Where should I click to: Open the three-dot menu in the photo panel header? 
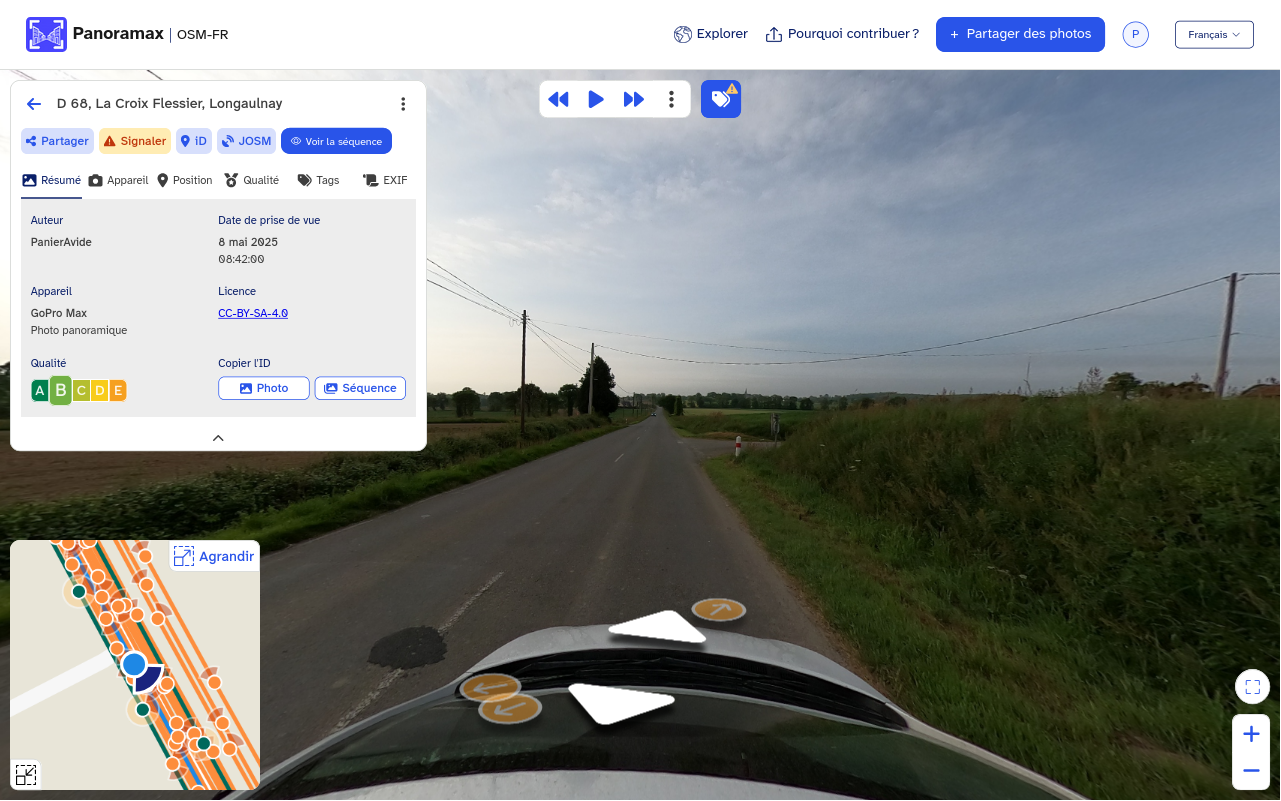click(x=403, y=104)
